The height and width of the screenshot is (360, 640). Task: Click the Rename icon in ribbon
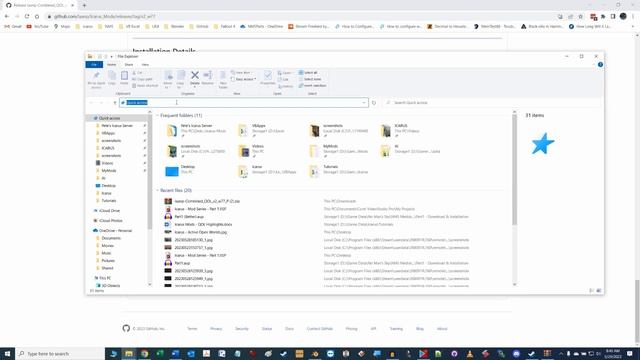tap(207, 78)
